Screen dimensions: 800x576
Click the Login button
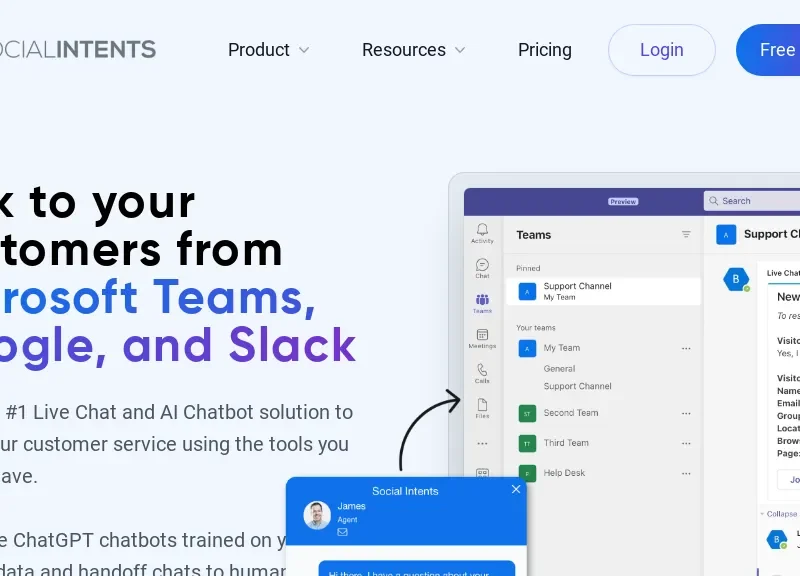tap(661, 50)
